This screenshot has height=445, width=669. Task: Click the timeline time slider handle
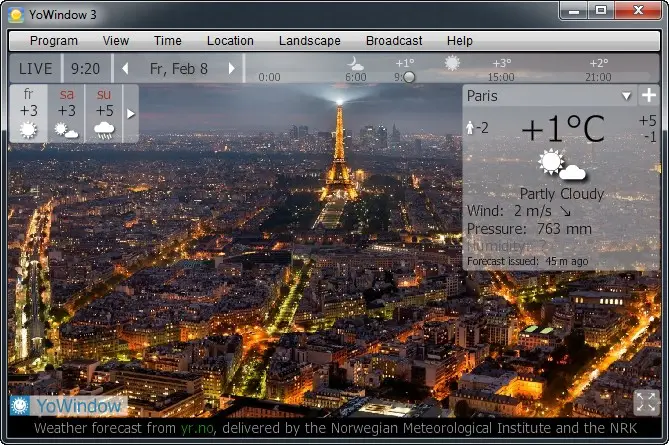pyautogui.click(x=409, y=77)
